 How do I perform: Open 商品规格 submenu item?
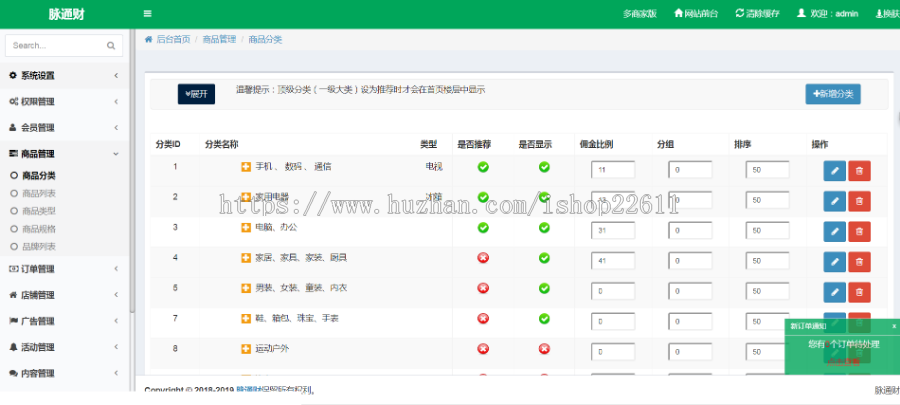[x=38, y=229]
